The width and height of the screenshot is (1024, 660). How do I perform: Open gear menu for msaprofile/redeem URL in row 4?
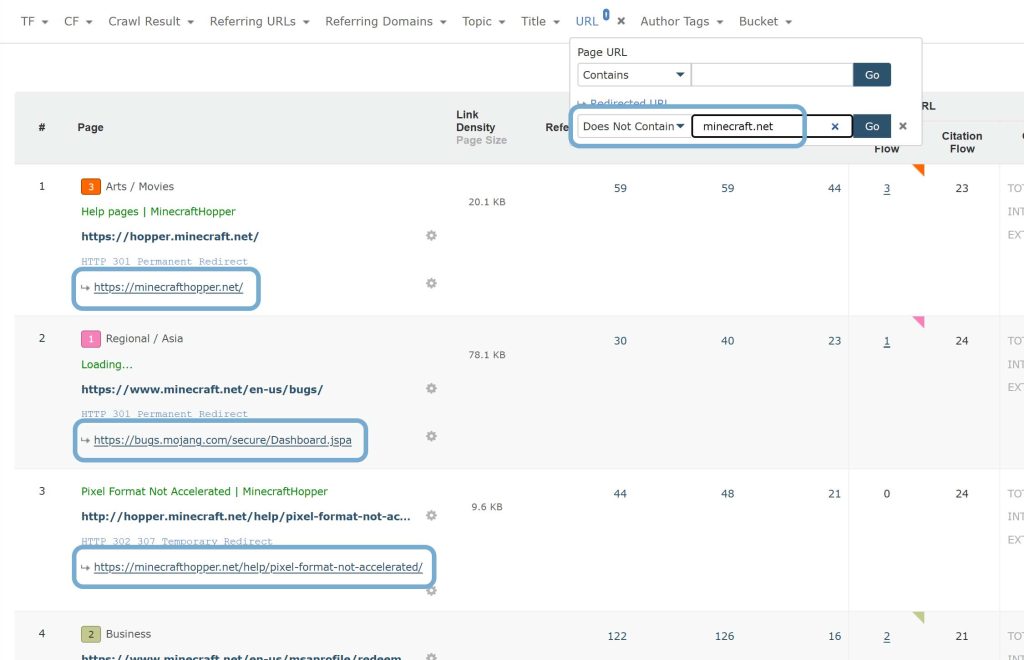pos(431,655)
